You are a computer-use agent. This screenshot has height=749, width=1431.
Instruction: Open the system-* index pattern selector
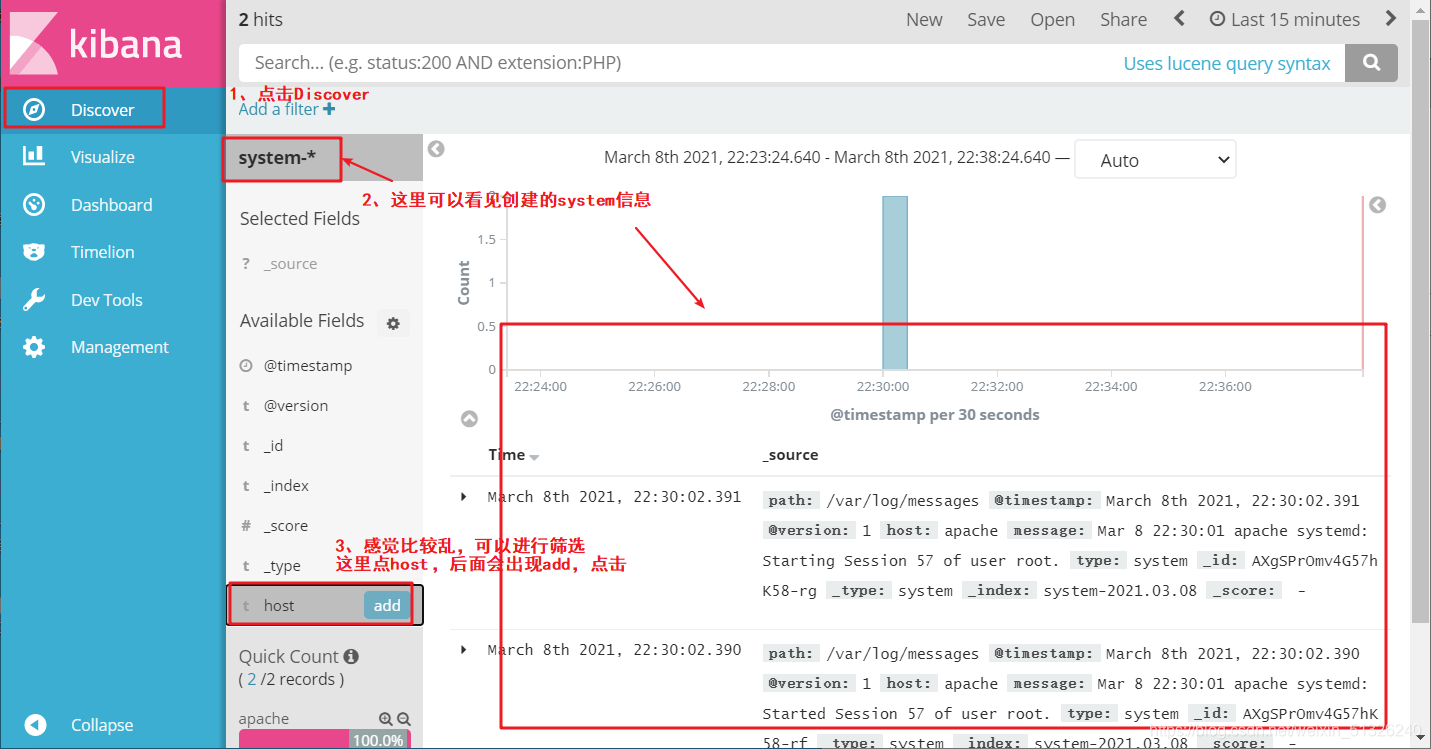pyautogui.click(x=278, y=158)
